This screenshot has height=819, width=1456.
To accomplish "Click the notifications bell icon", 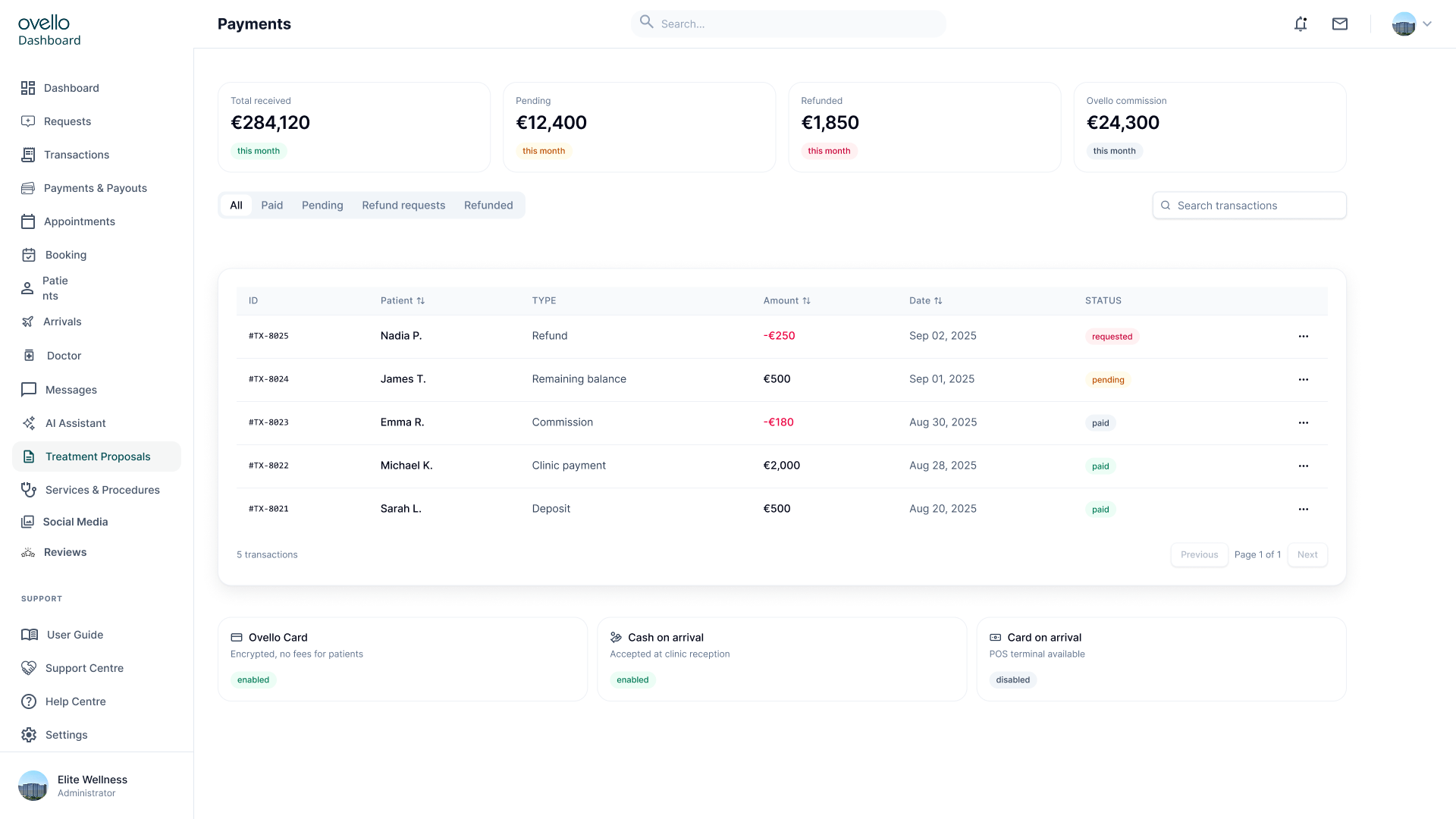I will (x=1301, y=24).
